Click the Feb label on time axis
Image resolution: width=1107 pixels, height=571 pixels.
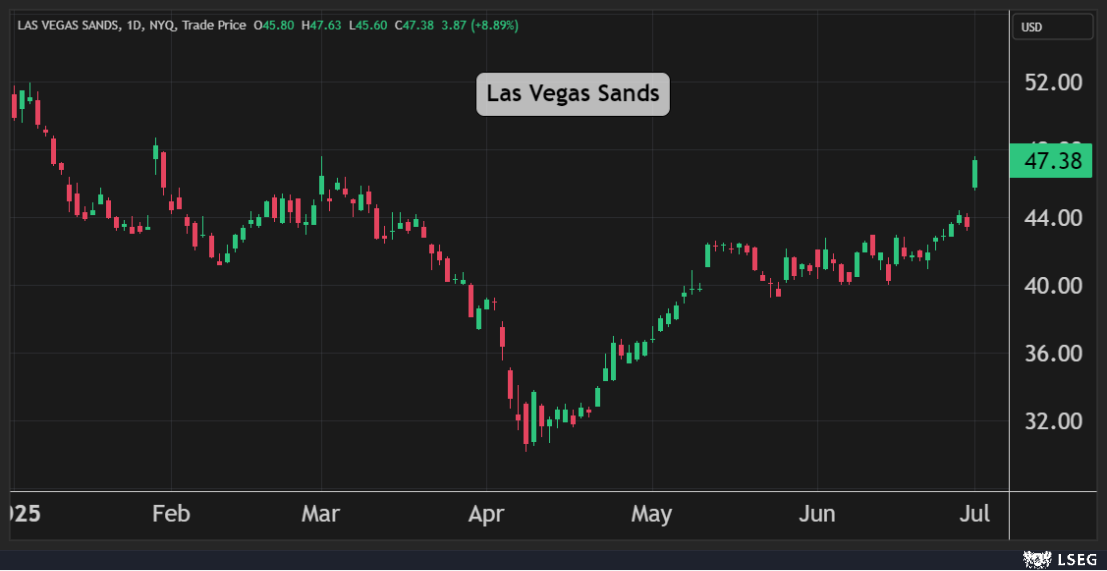[x=171, y=515]
